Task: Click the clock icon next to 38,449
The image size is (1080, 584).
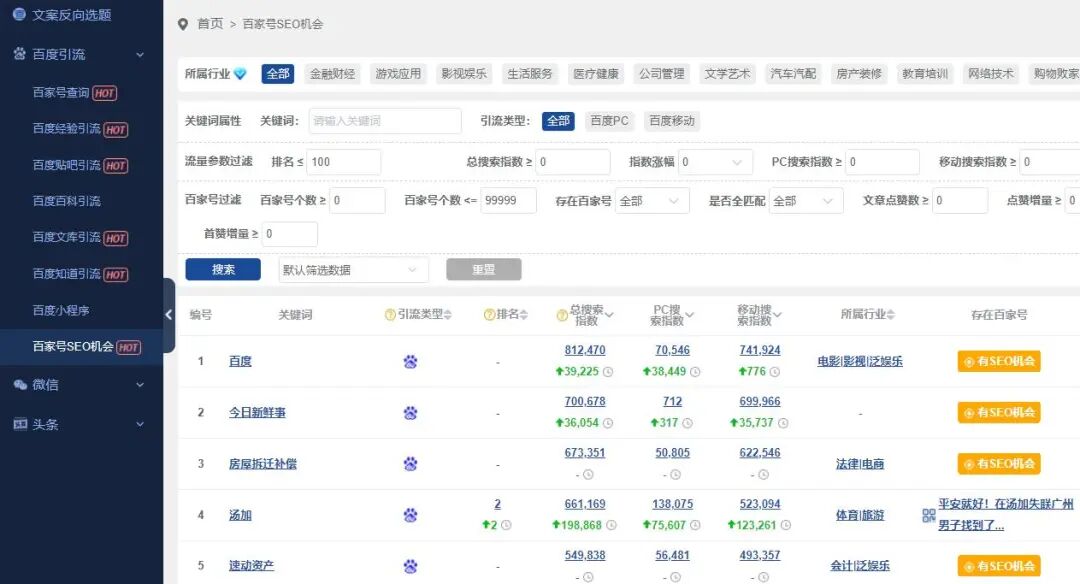Action: point(695,372)
